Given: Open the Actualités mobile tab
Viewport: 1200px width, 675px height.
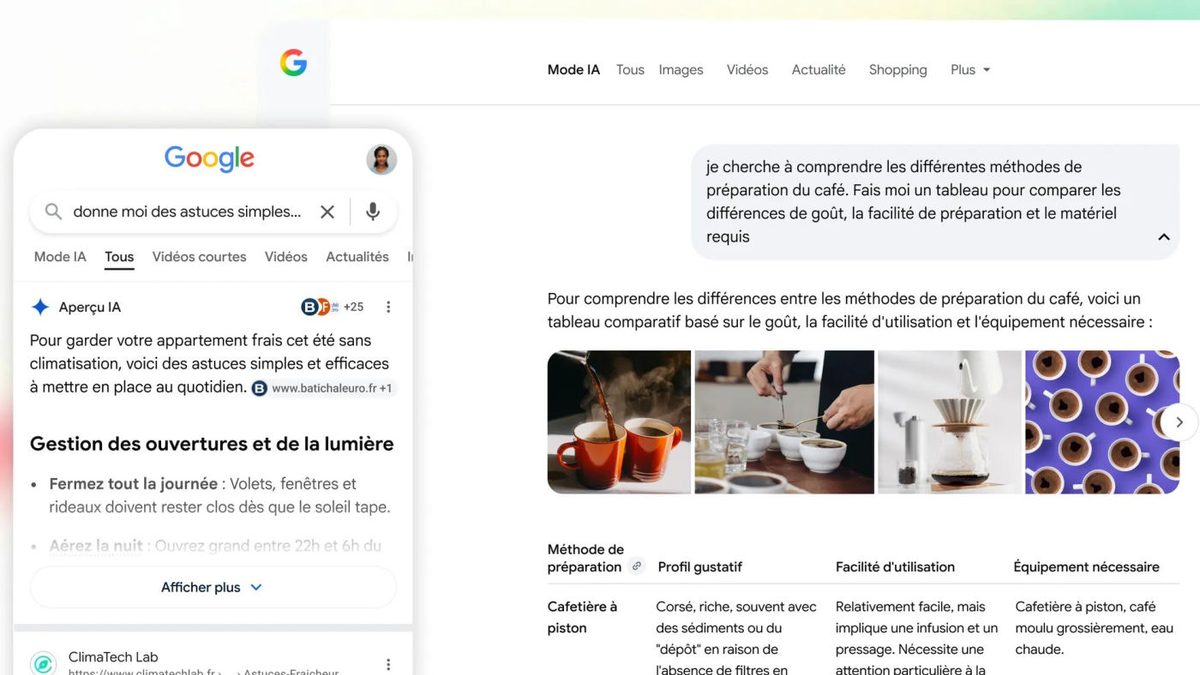Looking at the screenshot, I should coord(357,257).
